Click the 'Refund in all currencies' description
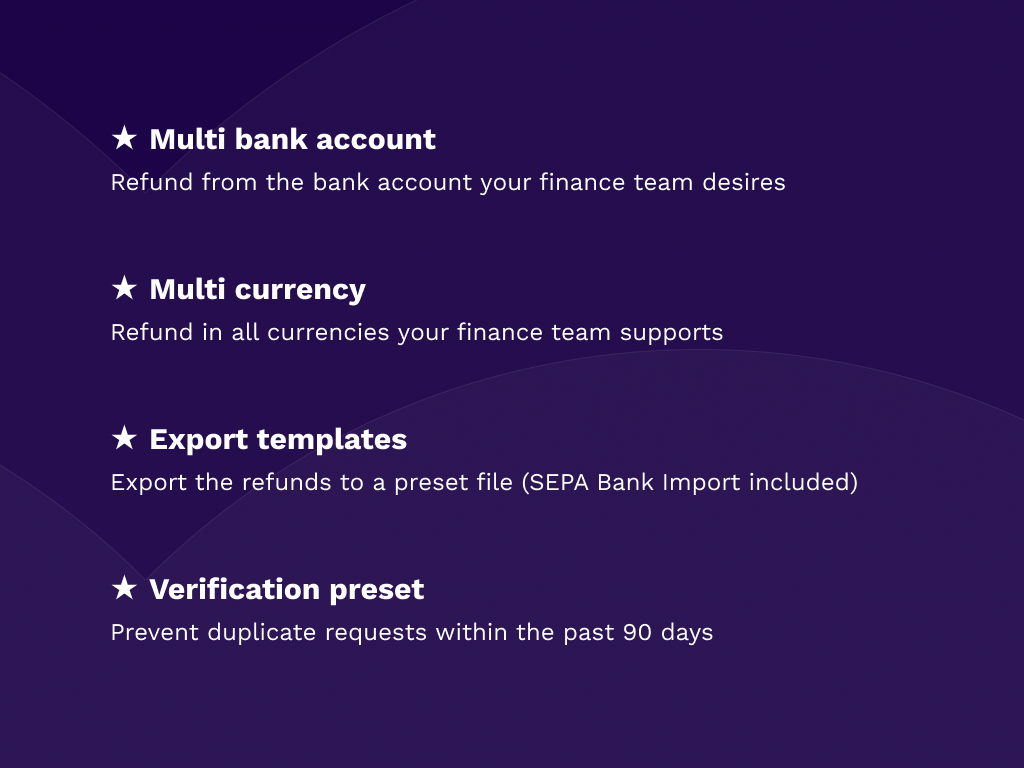Viewport: 1024px width, 768px height. pyautogui.click(x=416, y=333)
